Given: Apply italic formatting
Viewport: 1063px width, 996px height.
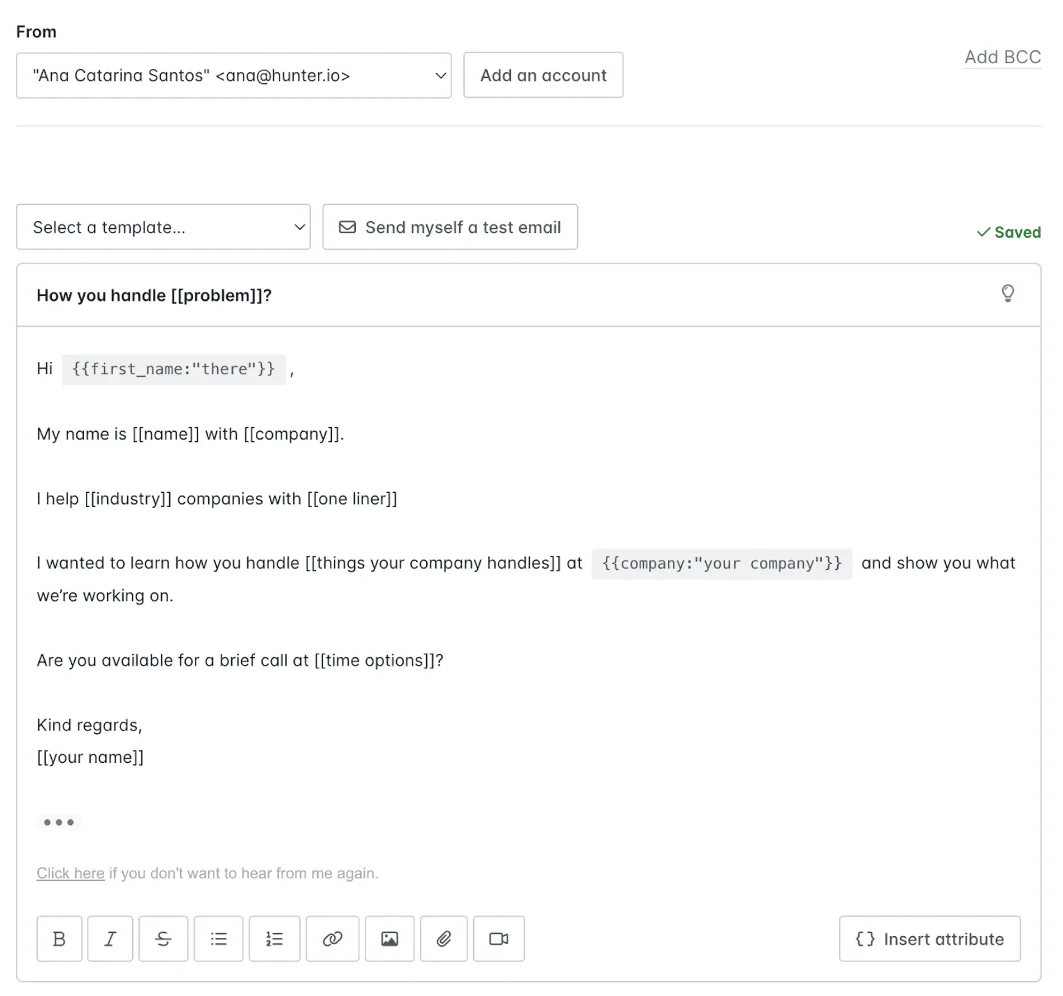Looking at the screenshot, I should click(110, 938).
